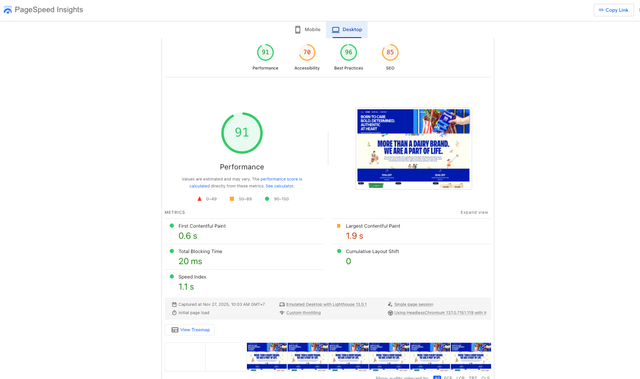
Task: Click the Speed Index value 1.1 s
Action: [x=186, y=286]
